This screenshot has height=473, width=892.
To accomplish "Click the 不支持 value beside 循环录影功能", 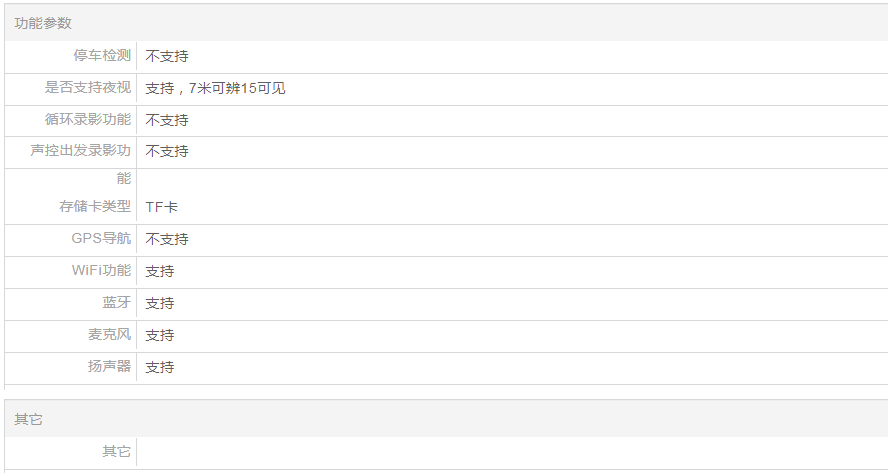I will pos(167,120).
